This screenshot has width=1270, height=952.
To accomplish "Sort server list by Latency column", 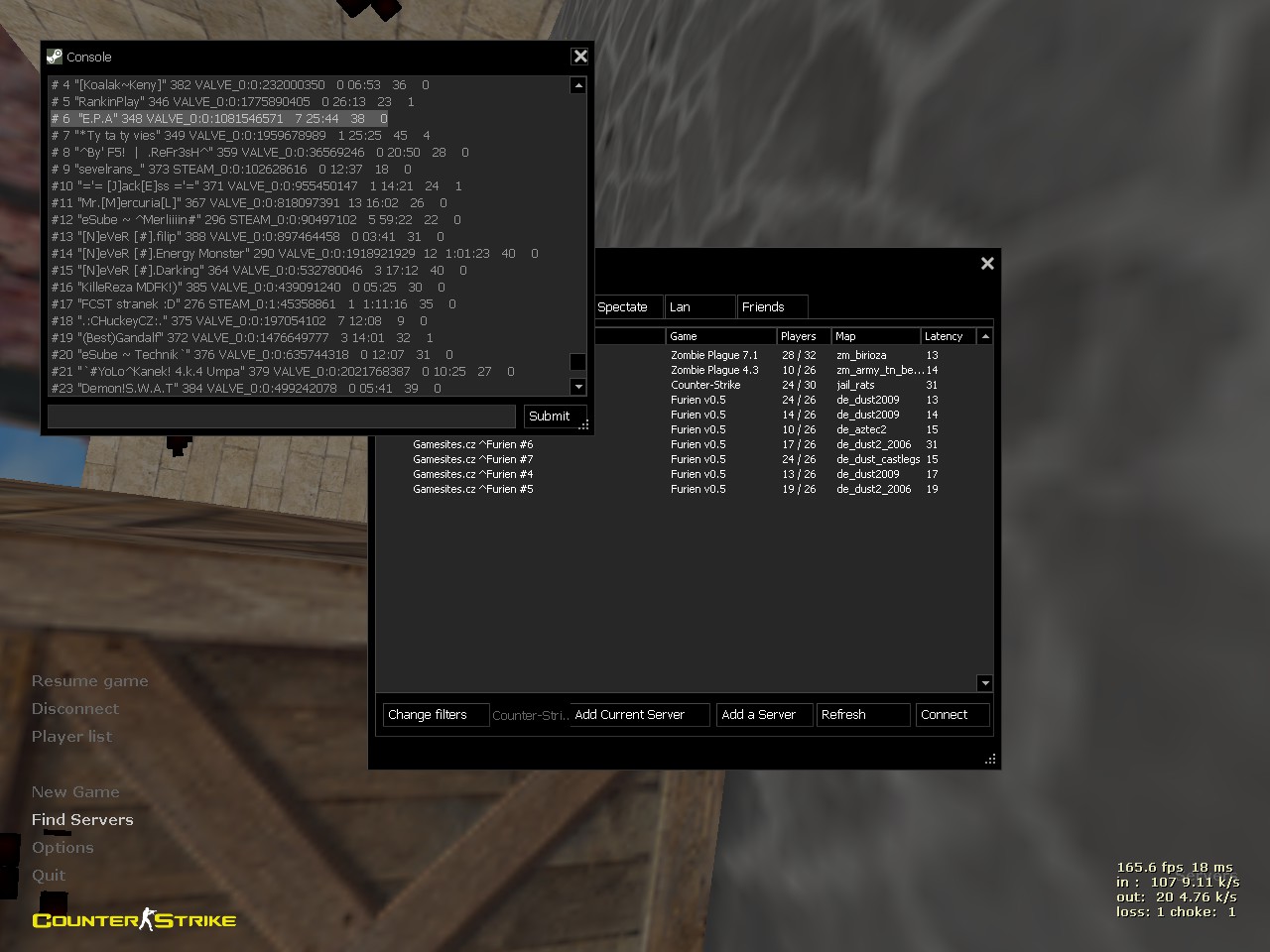I will click(x=948, y=336).
